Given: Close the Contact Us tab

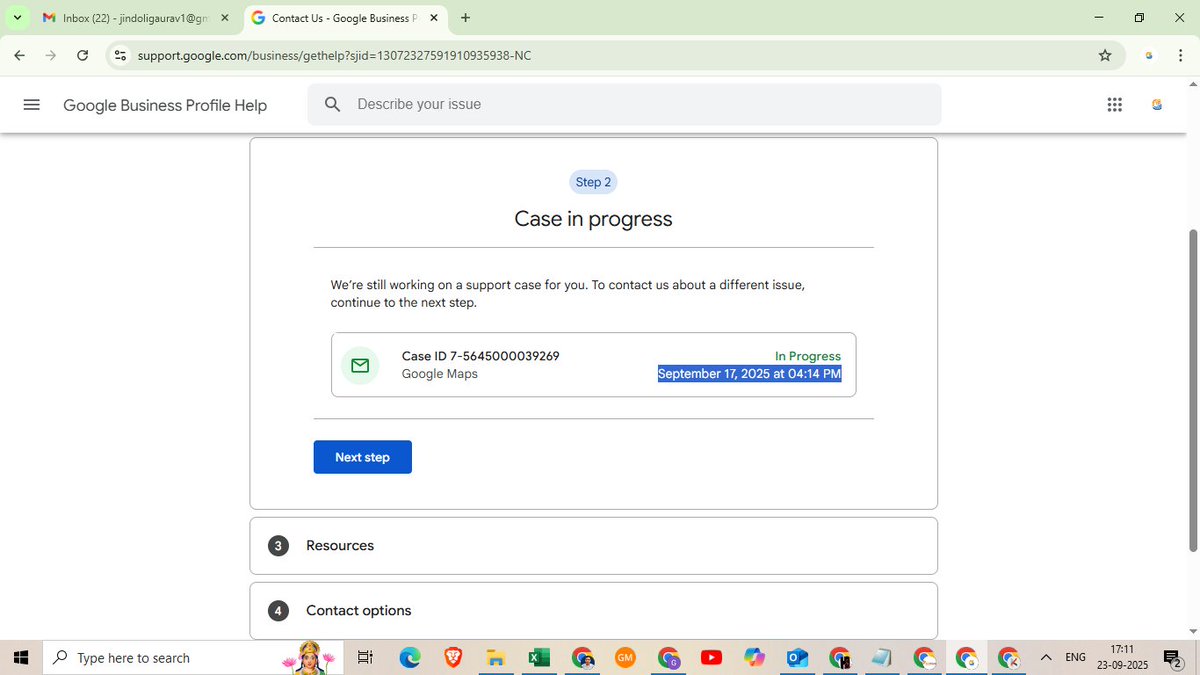Looking at the screenshot, I should pyautogui.click(x=434, y=18).
